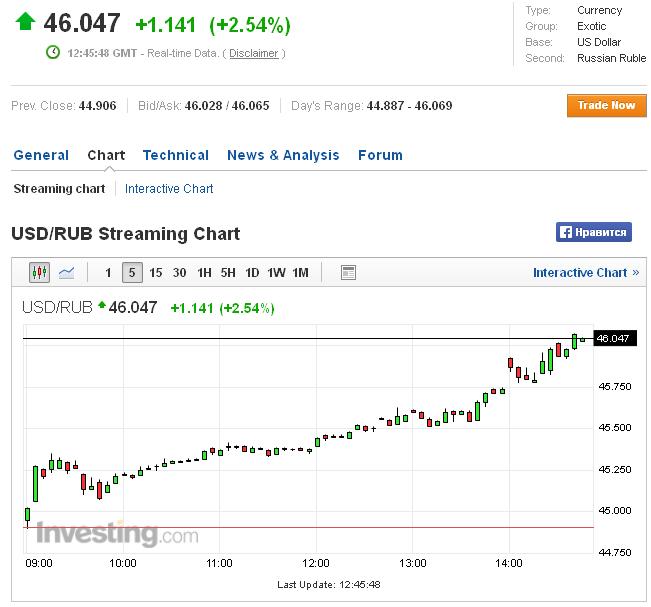
Task: Click the 11:00 time axis label
Action: 219,563
